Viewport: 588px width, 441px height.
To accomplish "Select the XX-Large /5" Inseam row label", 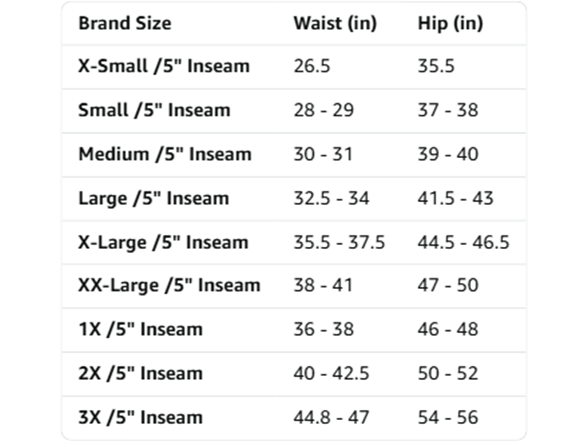I will (169, 285).
